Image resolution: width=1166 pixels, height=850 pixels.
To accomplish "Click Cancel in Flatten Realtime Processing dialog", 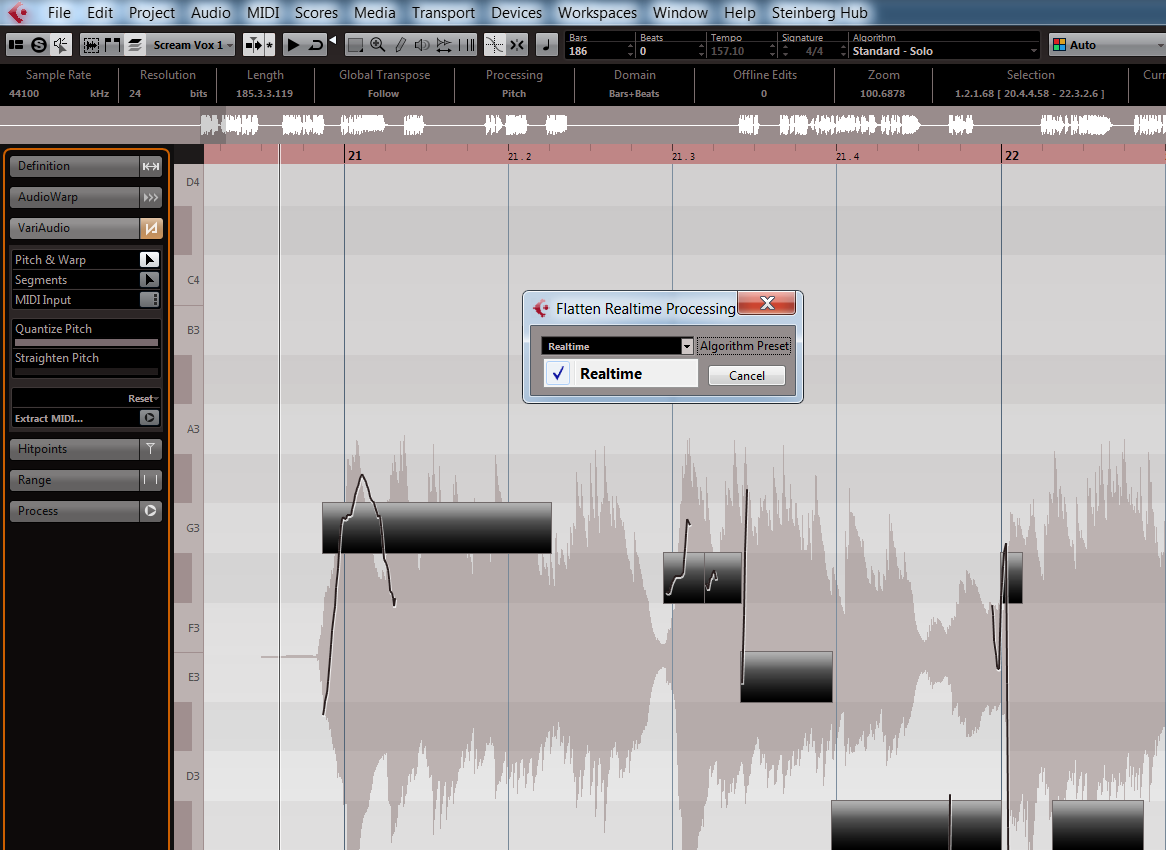I will [x=747, y=376].
